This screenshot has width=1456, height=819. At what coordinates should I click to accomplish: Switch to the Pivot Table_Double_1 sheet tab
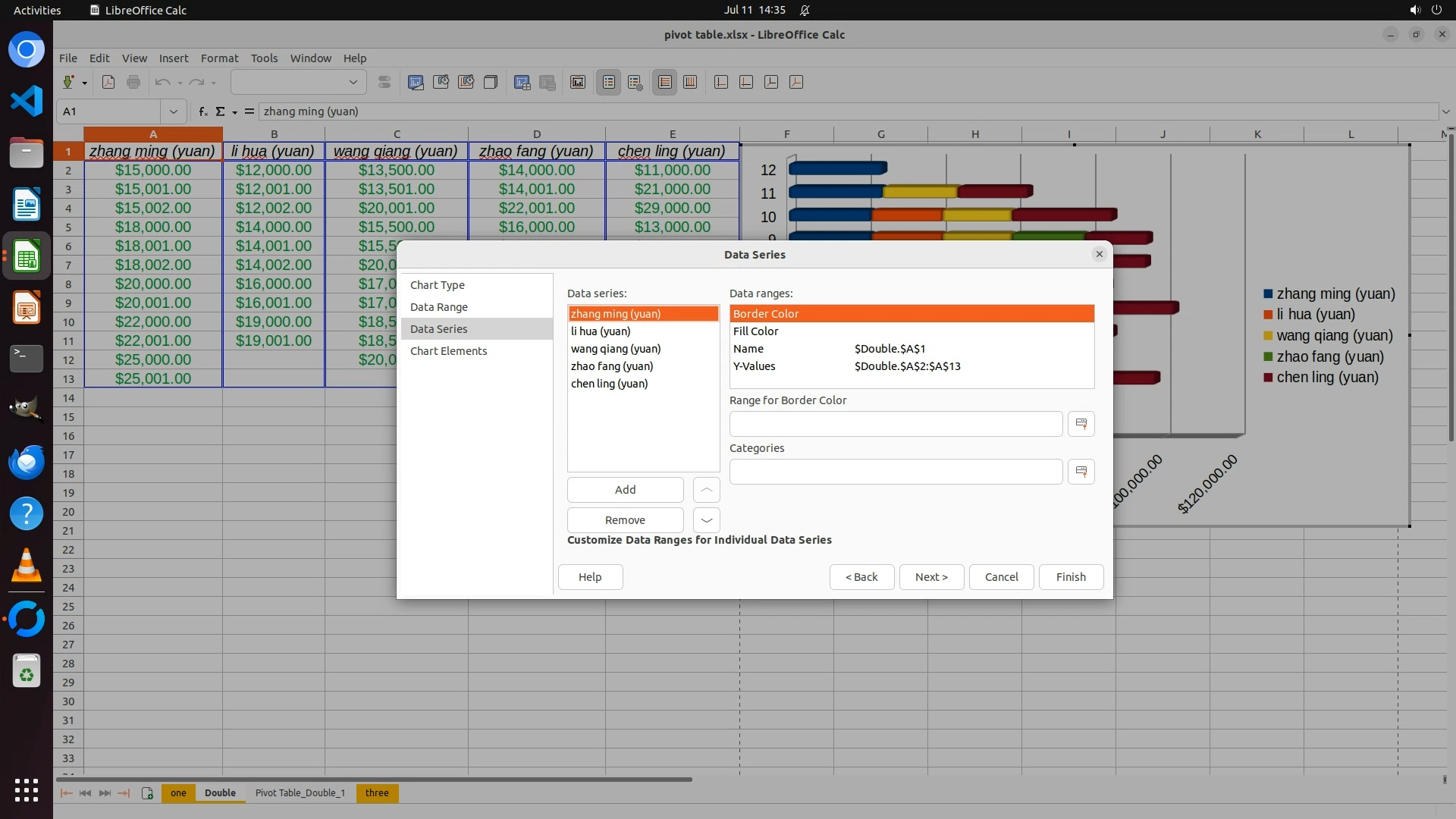coord(300,793)
